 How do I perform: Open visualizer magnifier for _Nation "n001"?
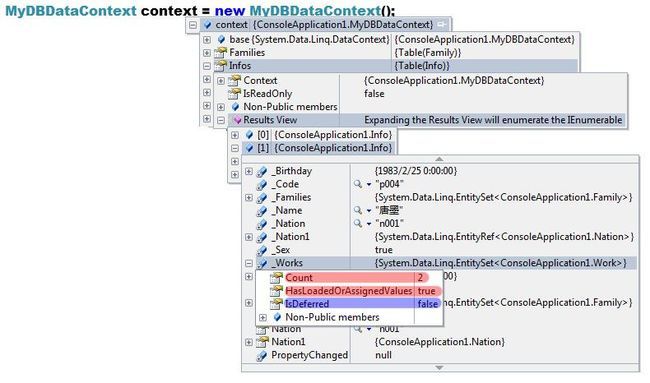pos(358,223)
